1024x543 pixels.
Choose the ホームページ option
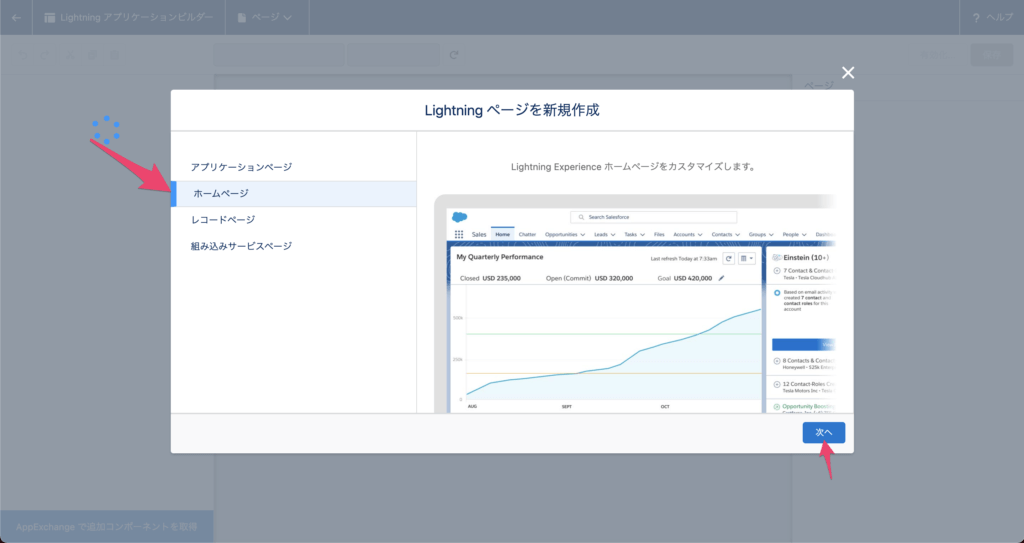(221, 193)
